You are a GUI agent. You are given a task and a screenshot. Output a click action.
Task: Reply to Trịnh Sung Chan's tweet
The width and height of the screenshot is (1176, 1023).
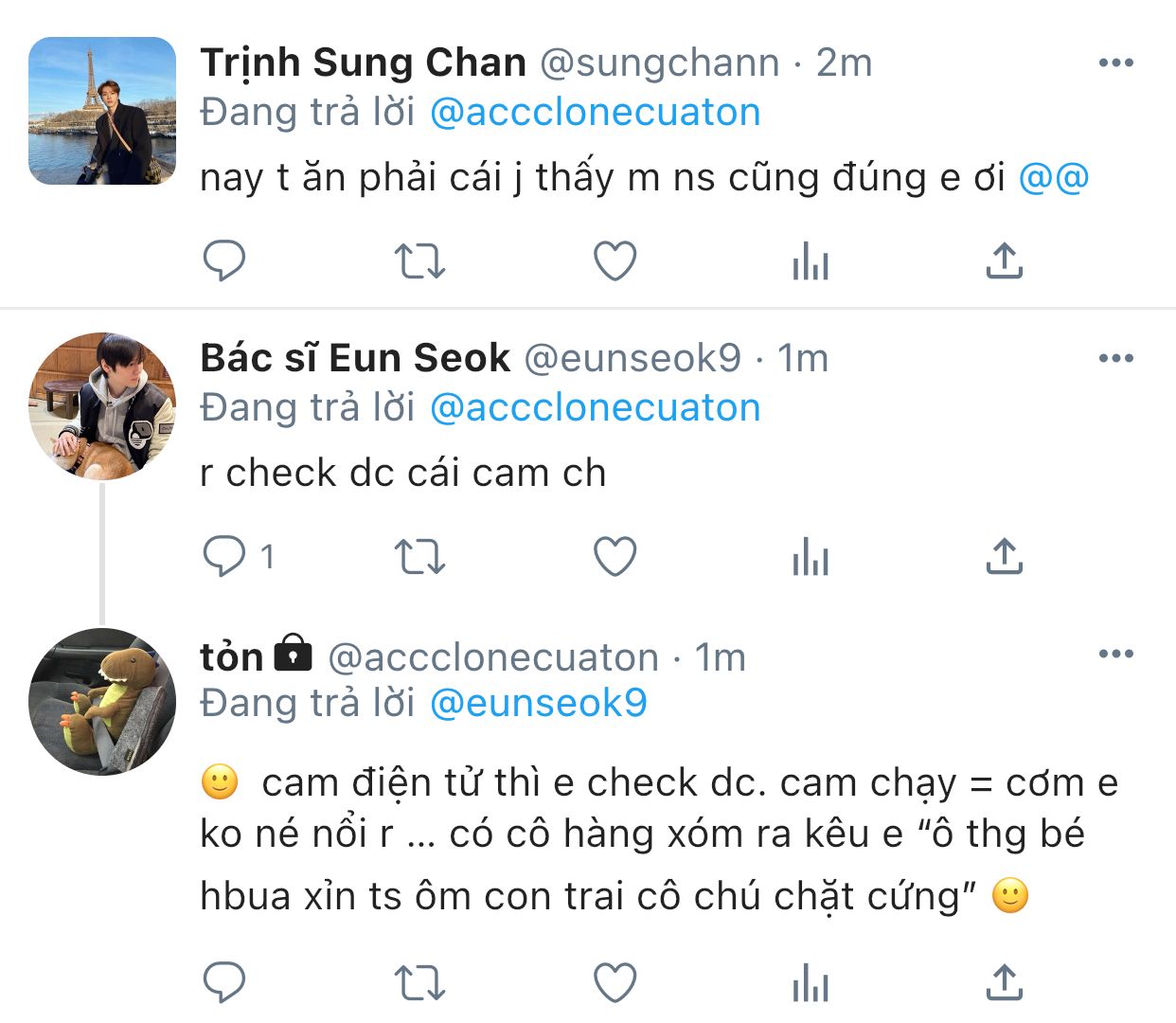224,260
